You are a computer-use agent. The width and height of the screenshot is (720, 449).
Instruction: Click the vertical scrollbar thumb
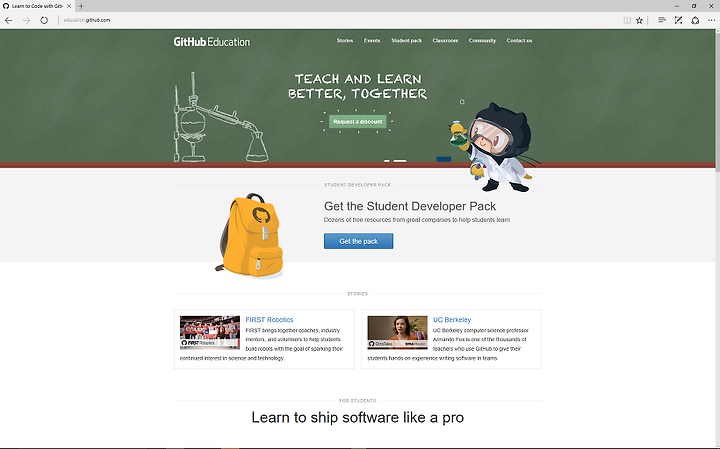click(717, 101)
